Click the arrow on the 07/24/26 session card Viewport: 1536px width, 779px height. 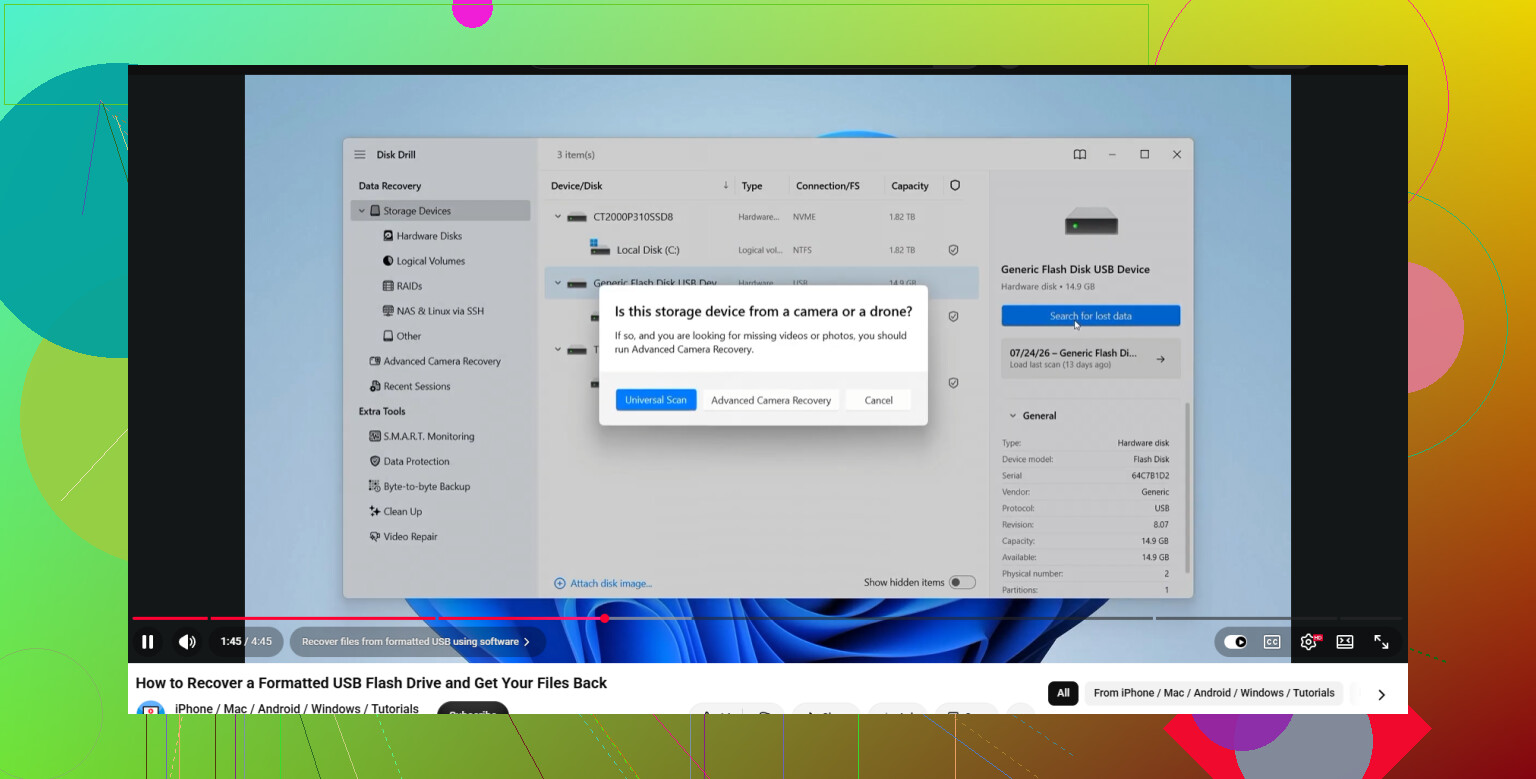tap(1160, 359)
